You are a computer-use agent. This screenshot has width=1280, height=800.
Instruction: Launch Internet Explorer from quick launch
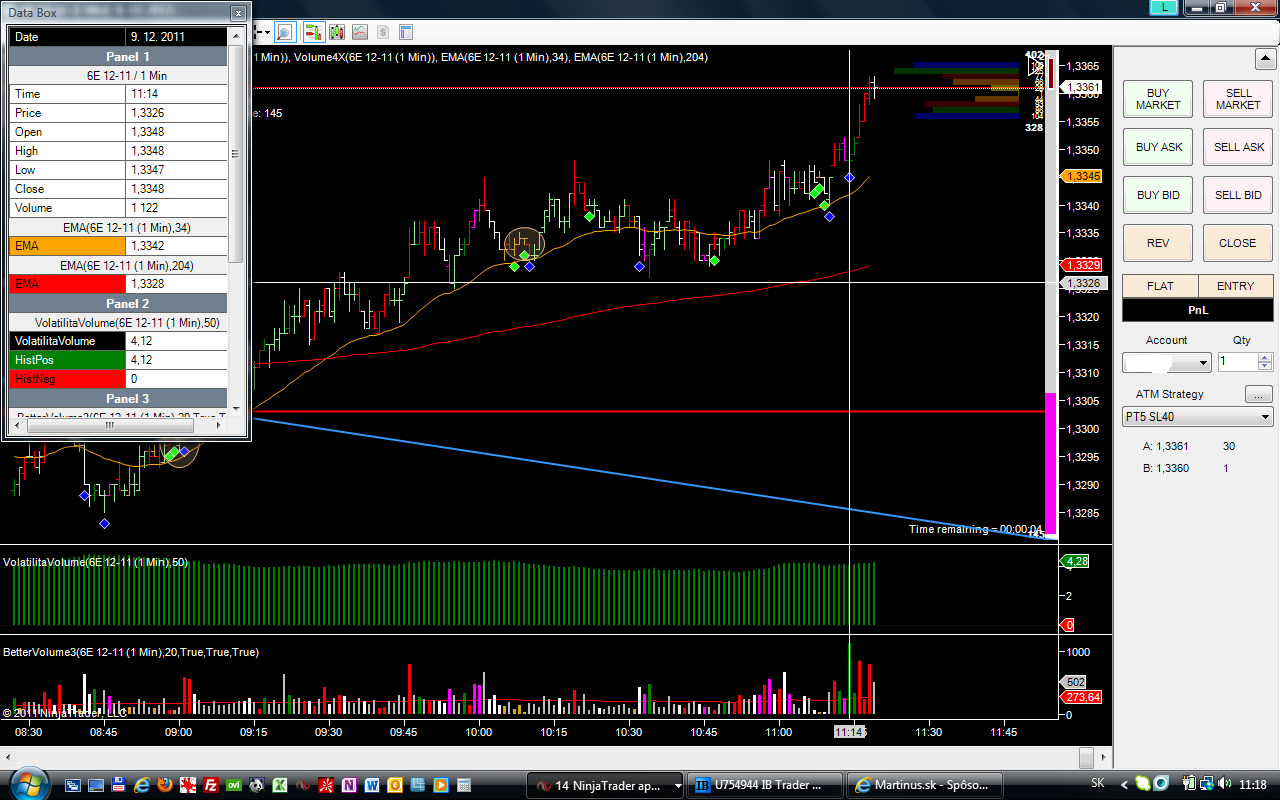coord(142,785)
